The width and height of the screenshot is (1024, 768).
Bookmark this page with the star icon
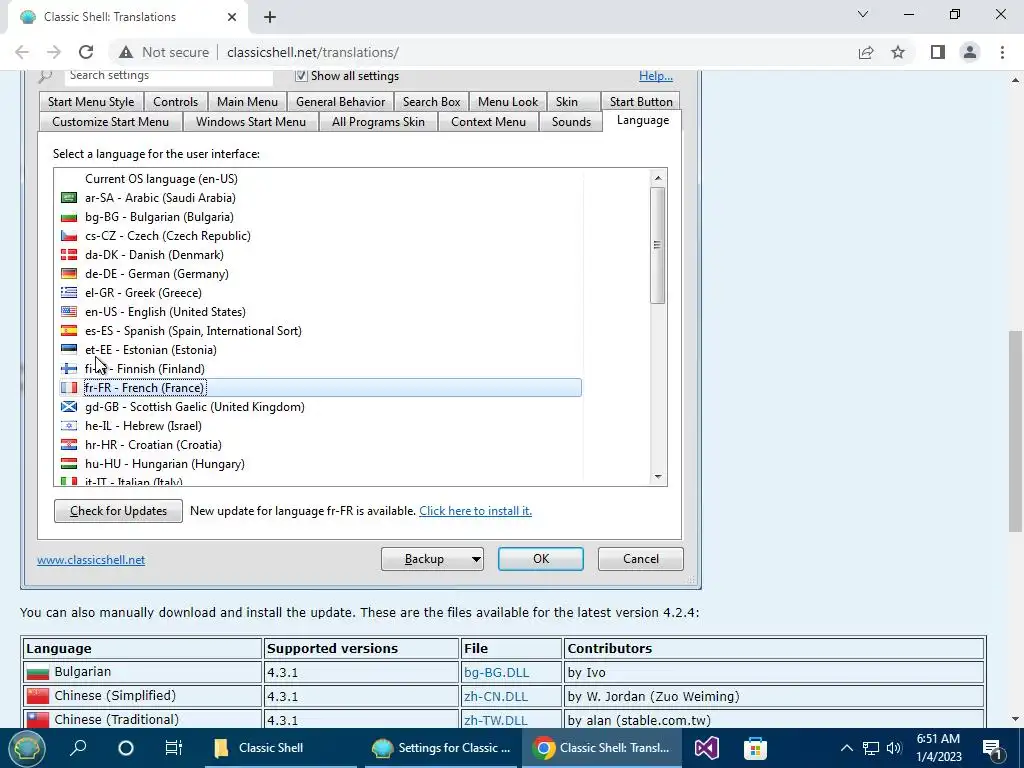[x=898, y=52]
